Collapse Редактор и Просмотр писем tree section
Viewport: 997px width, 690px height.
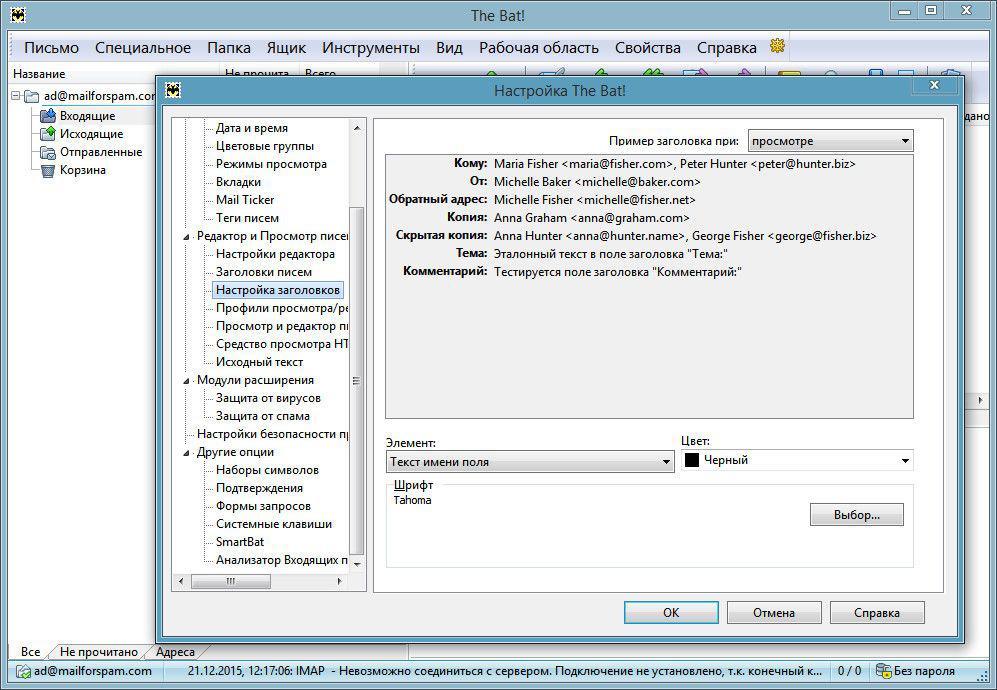(187, 237)
